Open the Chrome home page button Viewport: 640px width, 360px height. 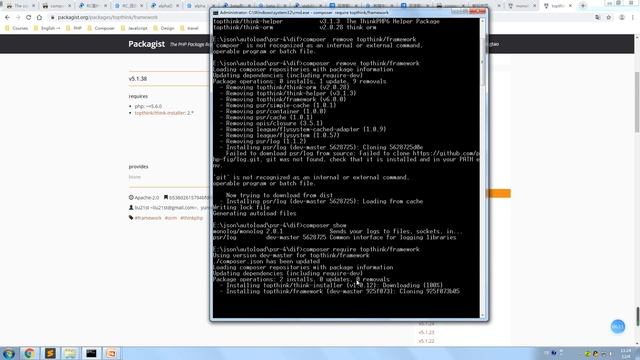tap(39, 18)
